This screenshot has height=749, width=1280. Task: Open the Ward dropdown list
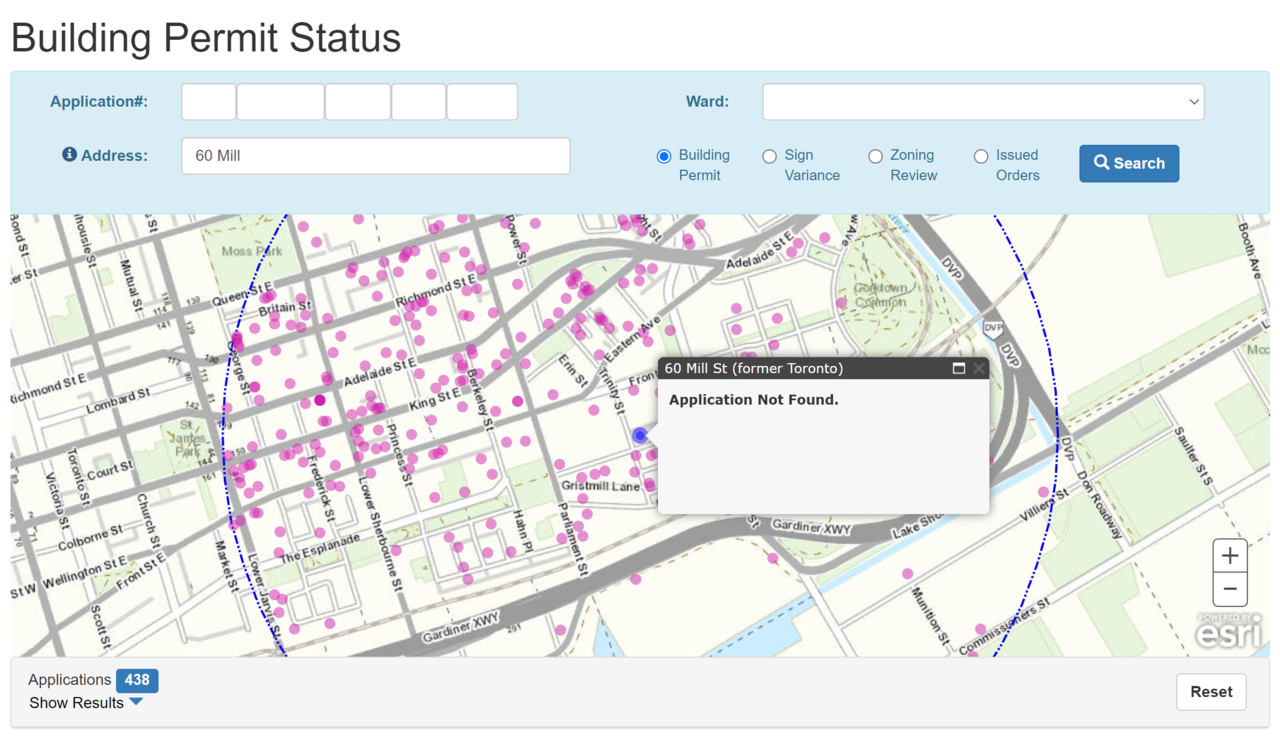[x=983, y=102]
